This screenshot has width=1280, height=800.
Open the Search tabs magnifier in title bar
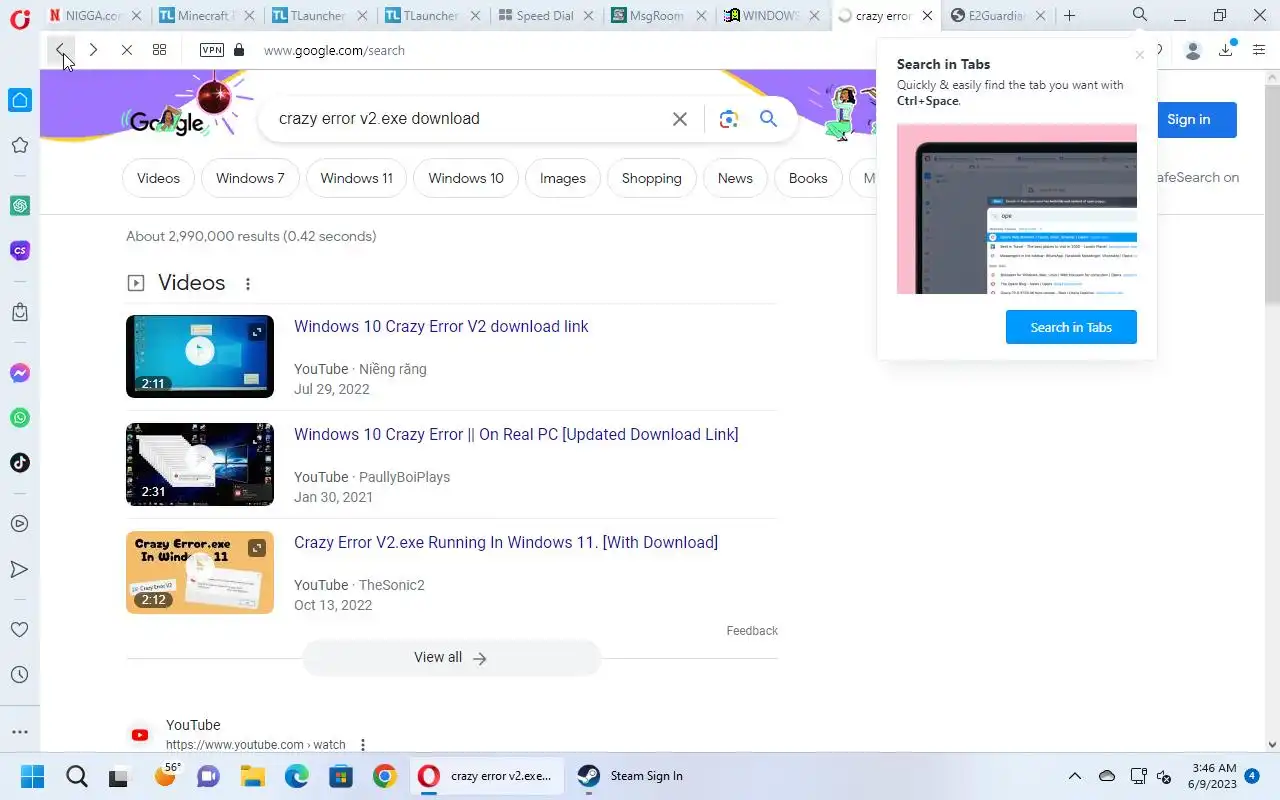pos(1140,15)
